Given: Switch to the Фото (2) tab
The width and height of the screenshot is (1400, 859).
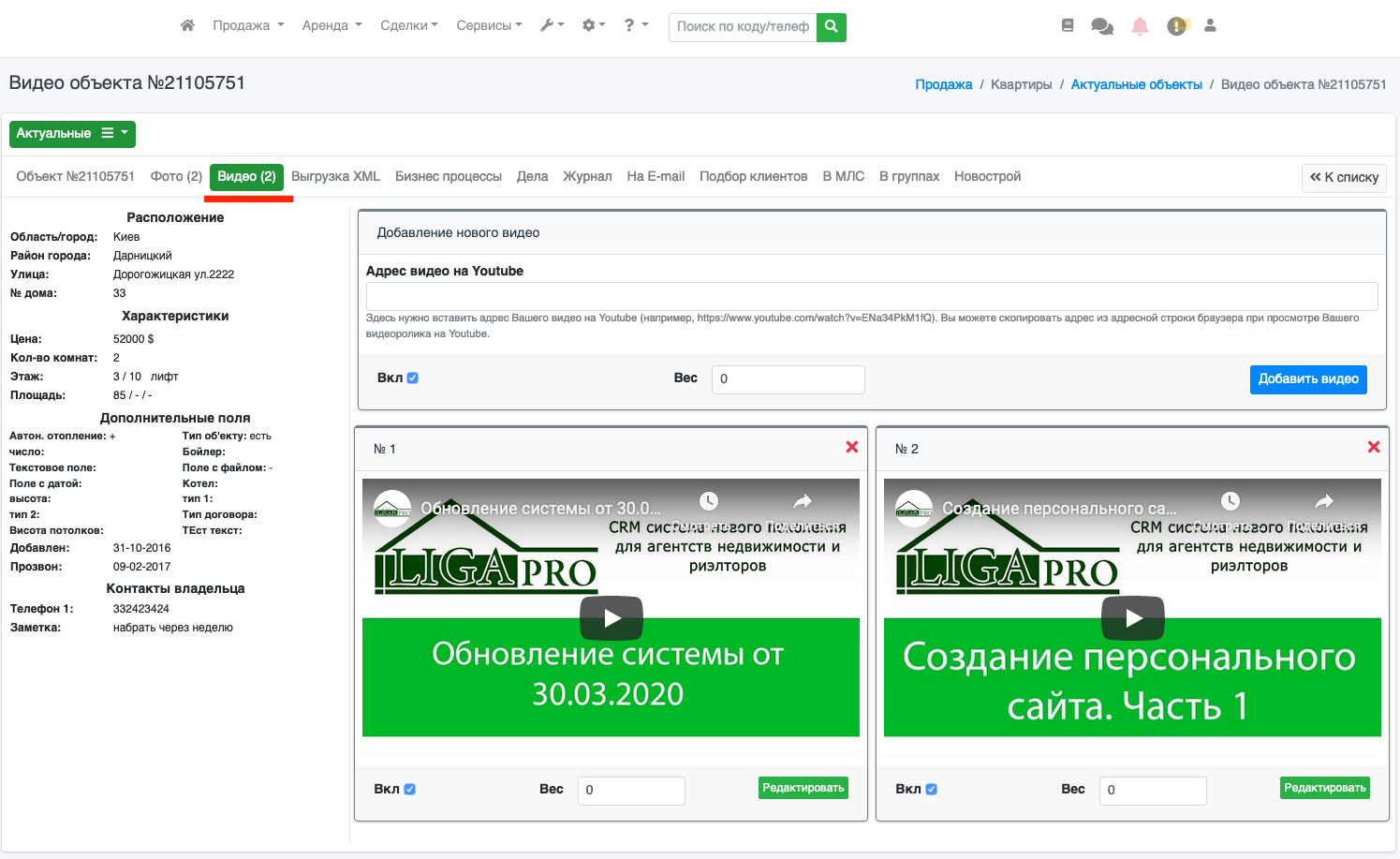Looking at the screenshot, I should 176,176.
